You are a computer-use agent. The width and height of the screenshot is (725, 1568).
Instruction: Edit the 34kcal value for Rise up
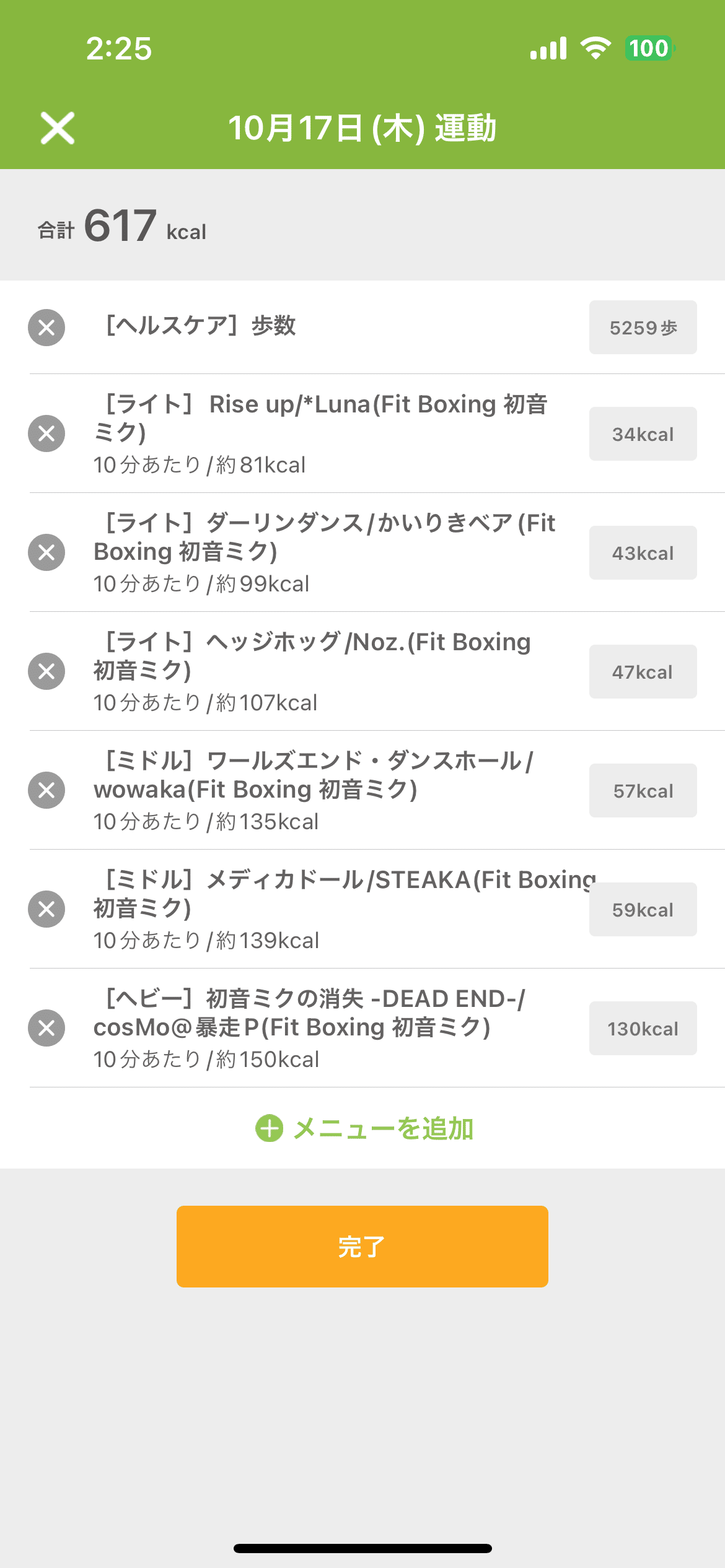pyautogui.click(x=643, y=434)
